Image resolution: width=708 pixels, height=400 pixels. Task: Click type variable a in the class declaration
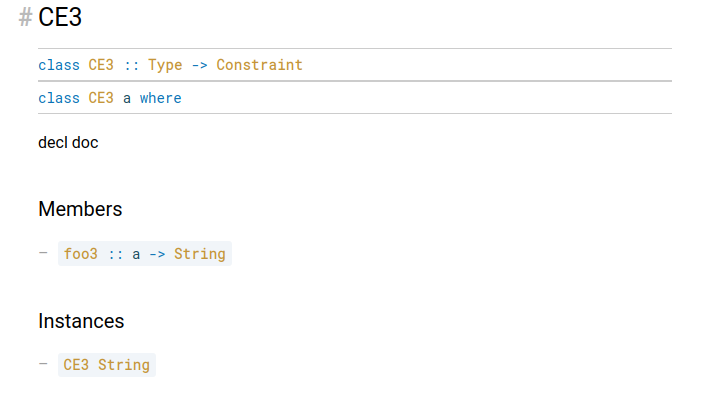127,98
